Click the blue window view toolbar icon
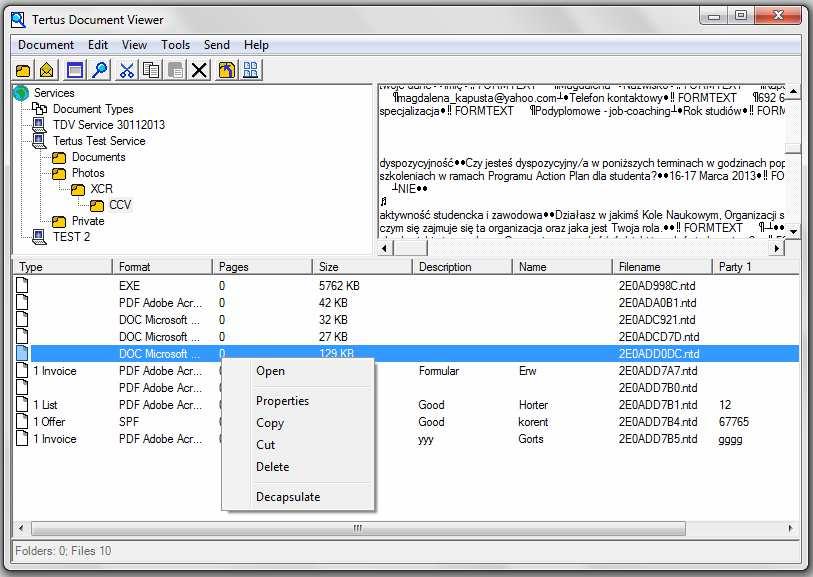This screenshot has width=813, height=577. point(75,70)
